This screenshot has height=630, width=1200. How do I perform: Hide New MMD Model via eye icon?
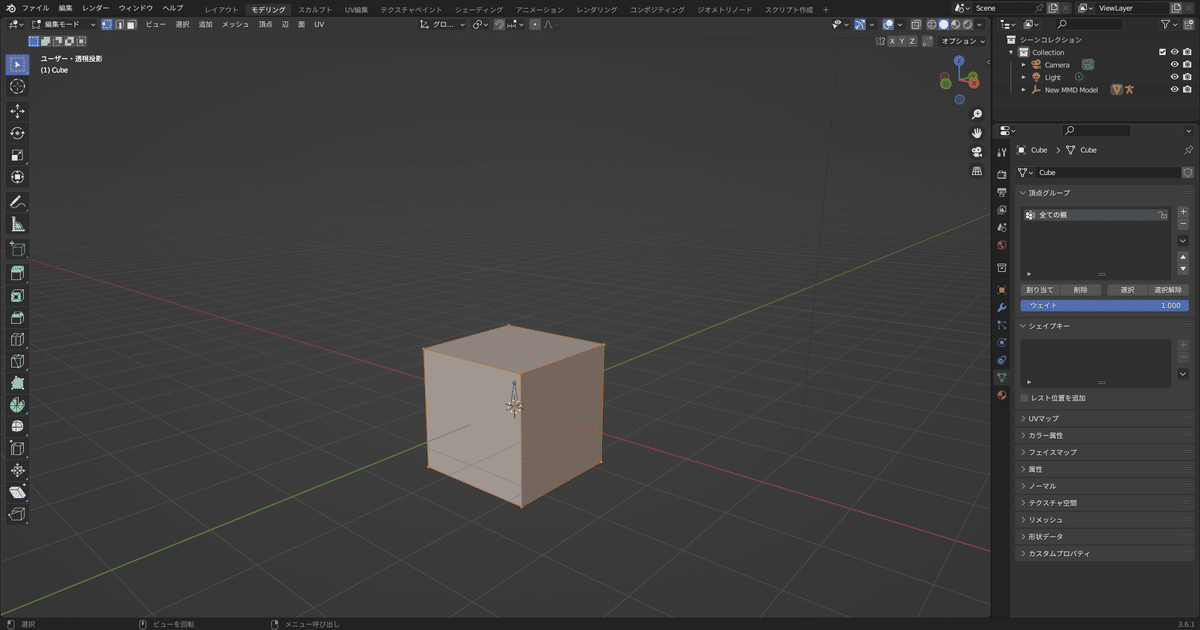pos(1175,90)
